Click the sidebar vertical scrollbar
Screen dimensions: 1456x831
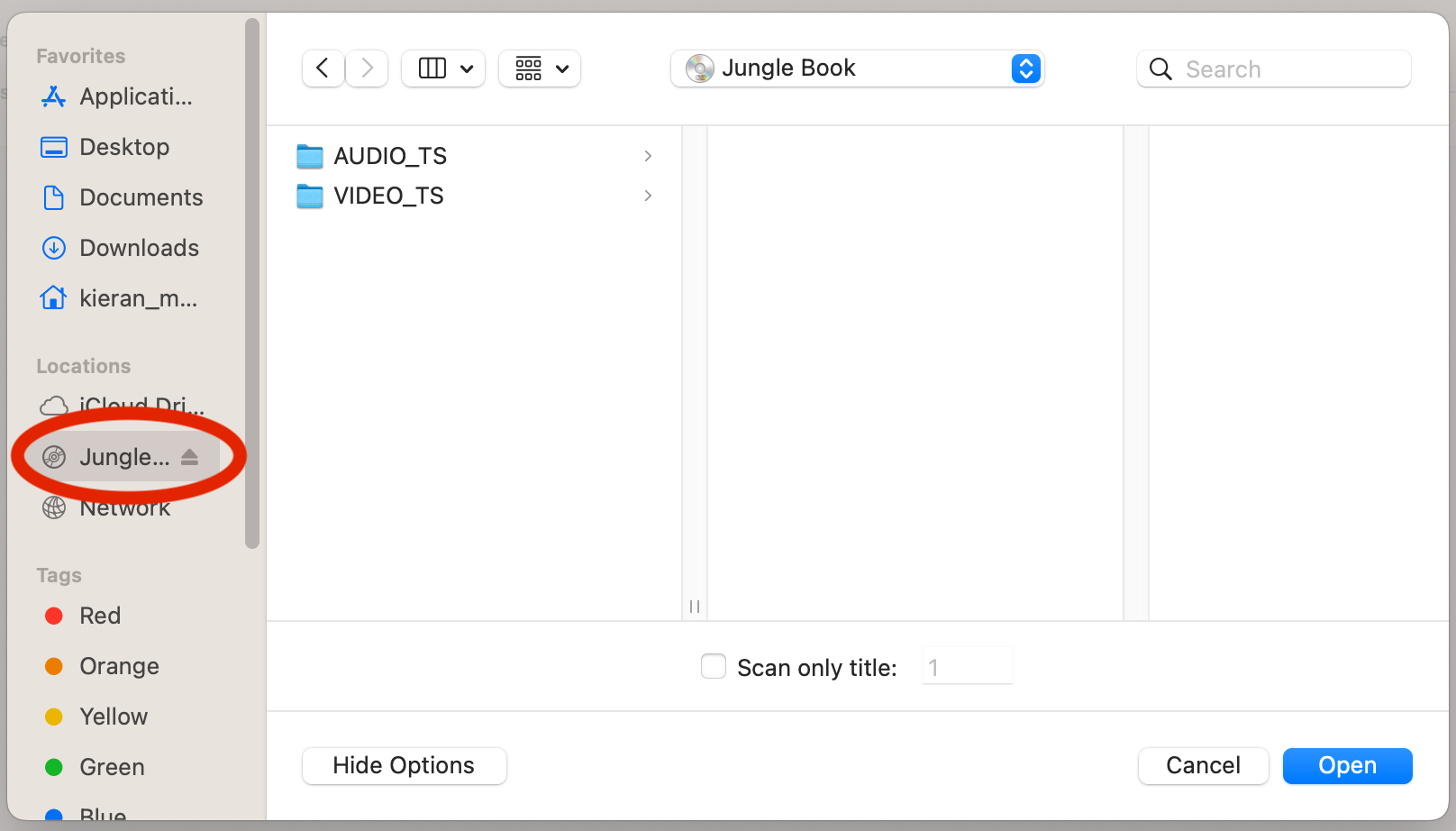point(252,283)
